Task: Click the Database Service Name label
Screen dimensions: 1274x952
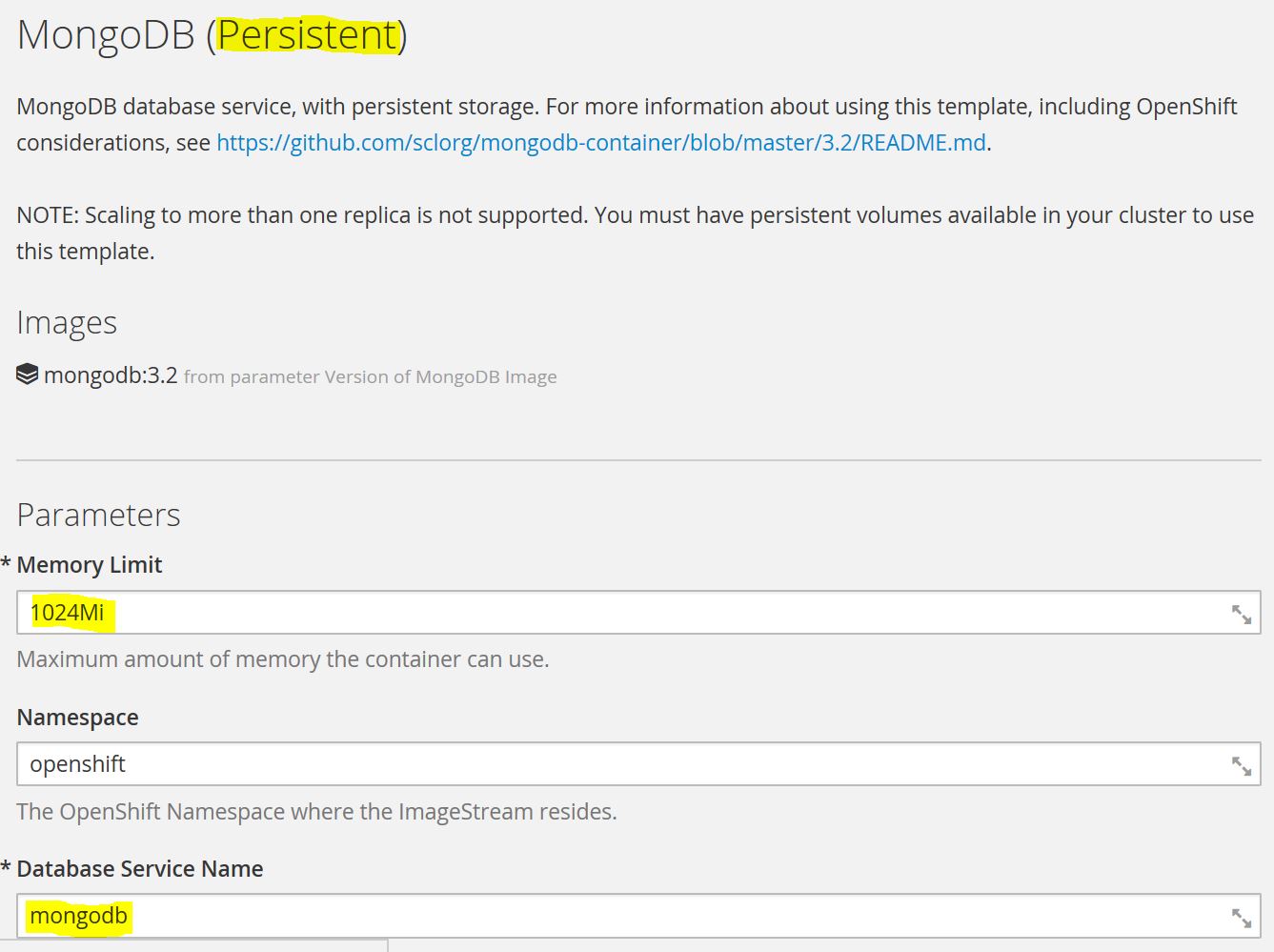Action: [x=140, y=869]
